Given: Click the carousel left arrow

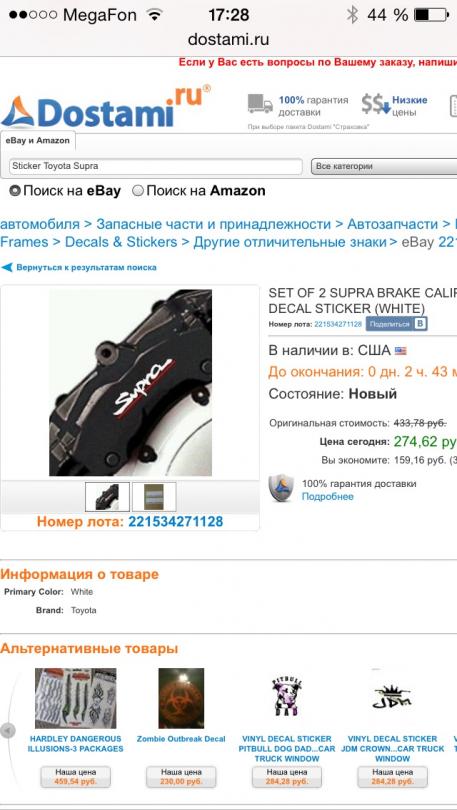Looking at the screenshot, I should coord(7,730).
